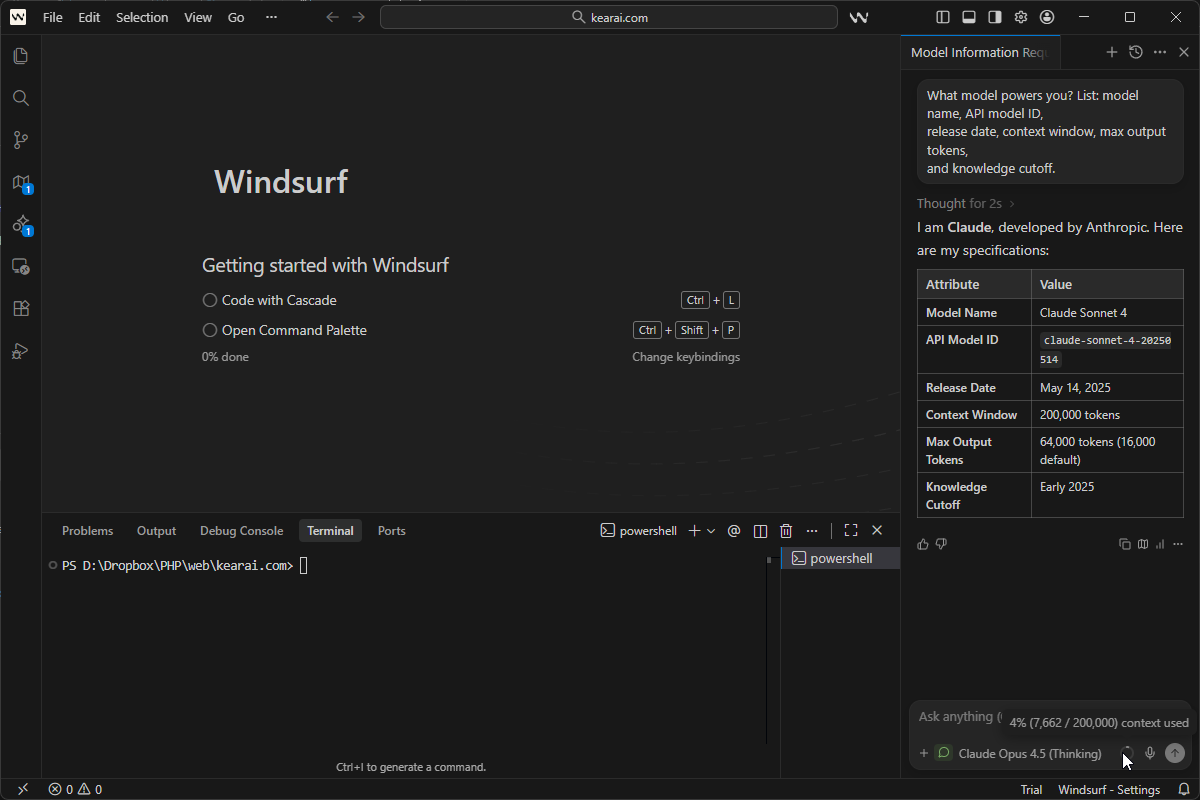Maximize the terminal panel size

coord(851,531)
